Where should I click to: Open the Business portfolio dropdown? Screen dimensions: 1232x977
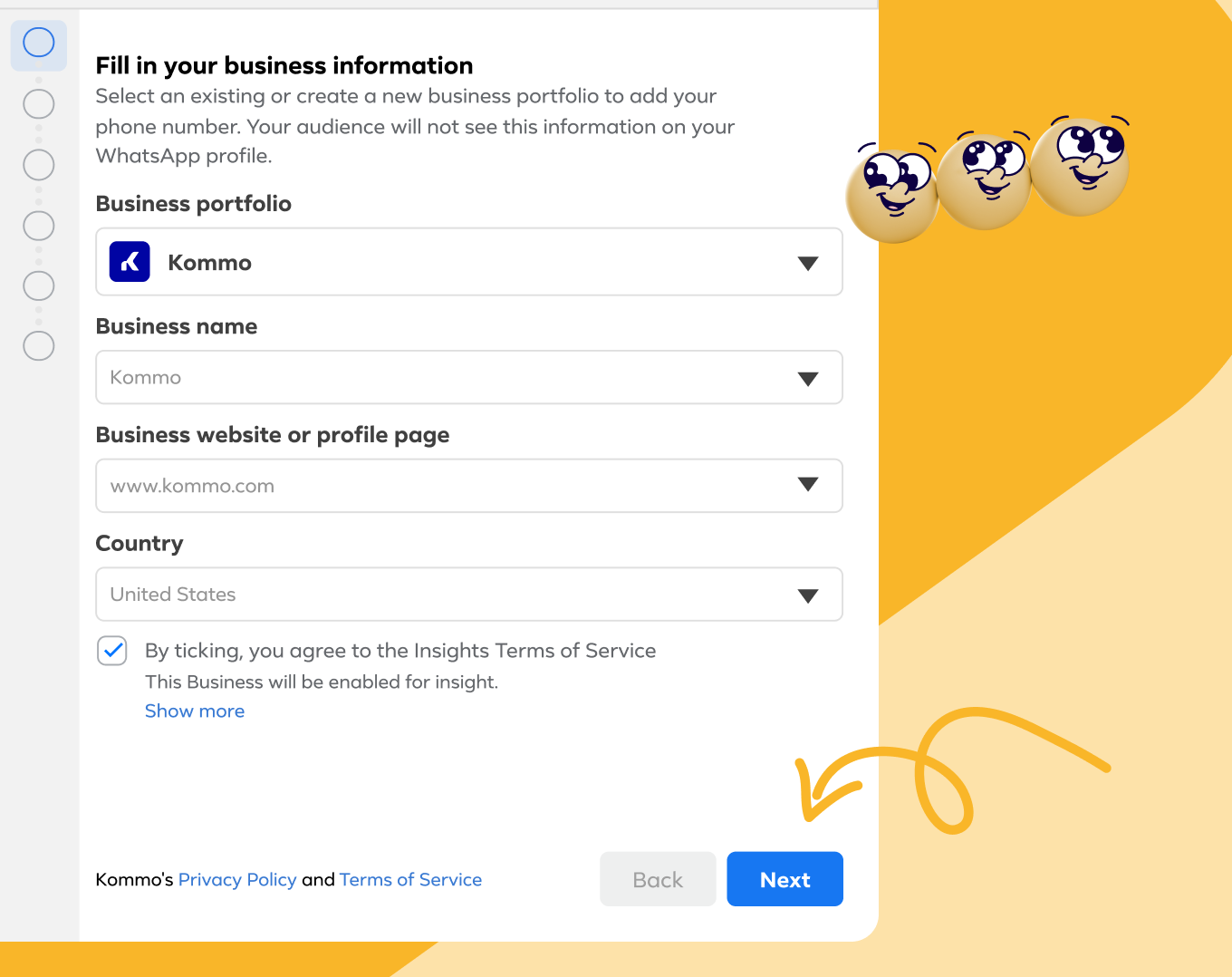pyautogui.click(x=469, y=262)
